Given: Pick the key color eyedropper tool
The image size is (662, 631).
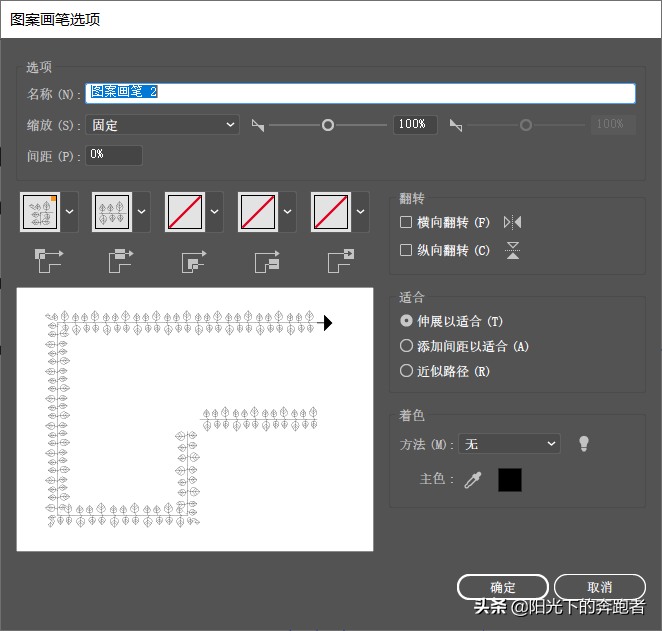Looking at the screenshot, I should pos(473,480).
